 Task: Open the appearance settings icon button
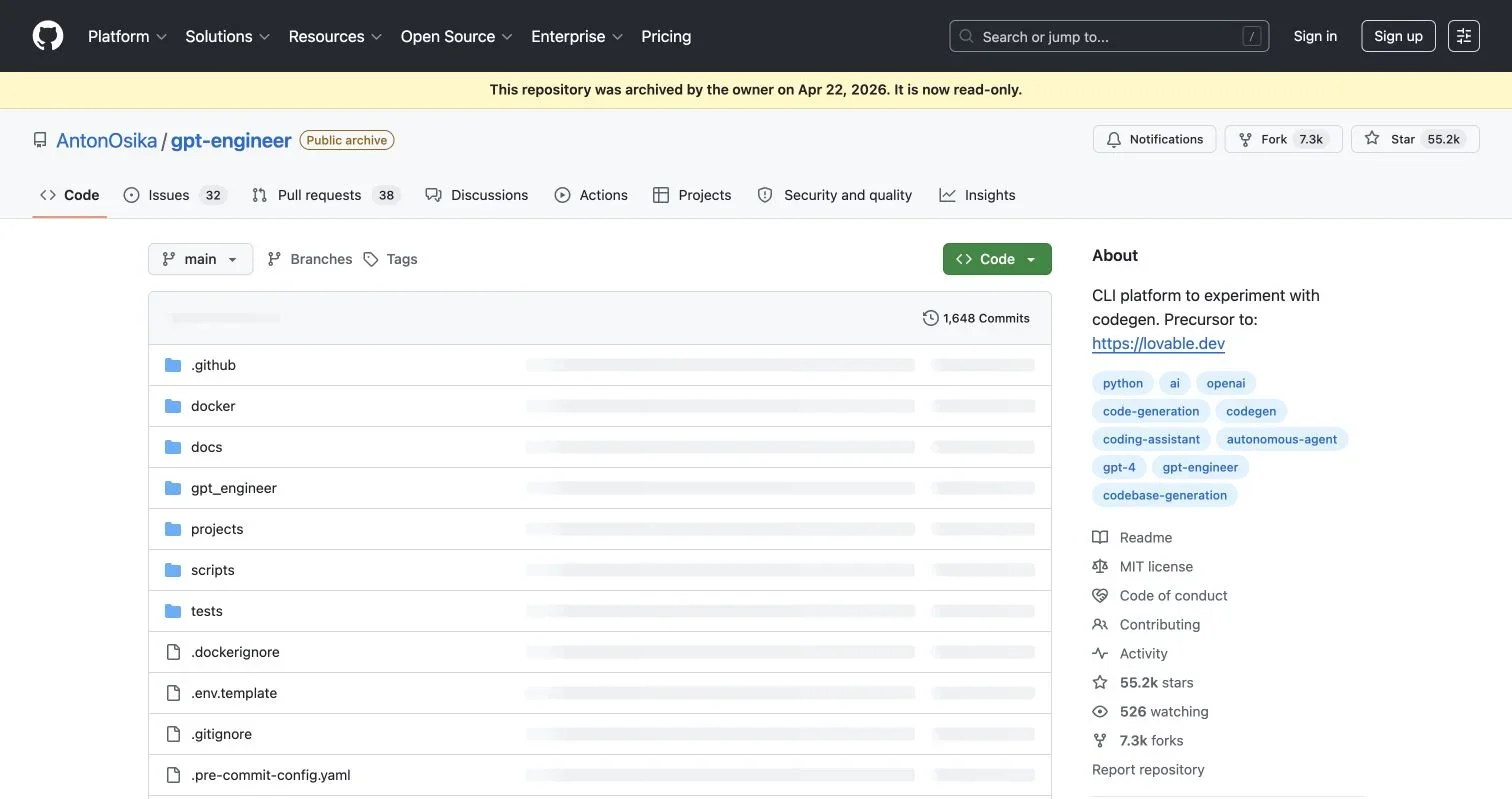point(1464,36)
